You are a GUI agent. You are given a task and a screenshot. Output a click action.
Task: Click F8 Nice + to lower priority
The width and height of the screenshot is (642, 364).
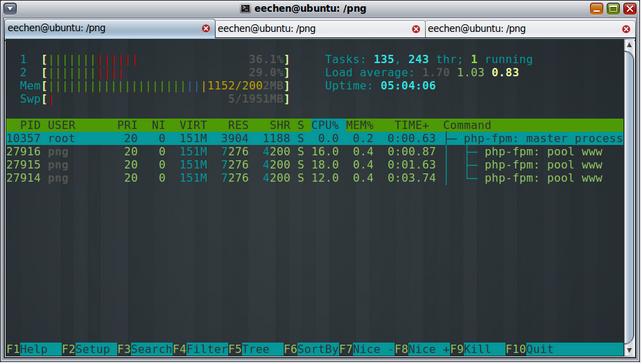pyautogui.click(x=422, y=349)
